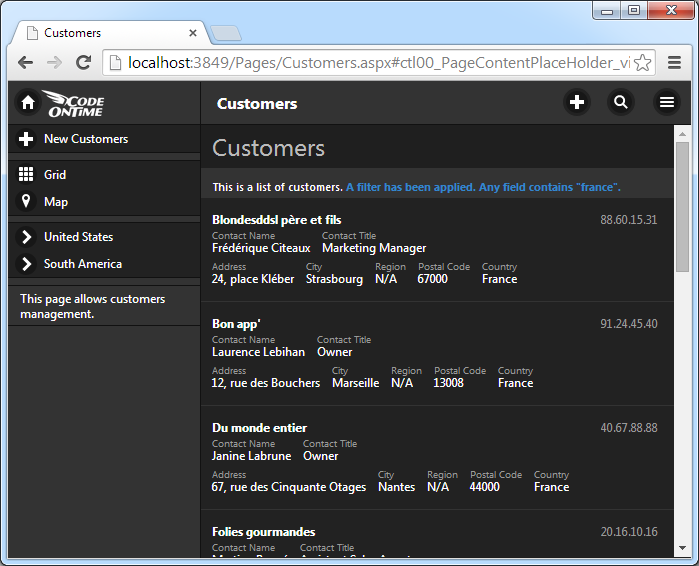This screenshot has width=699, height=566.
Task: Expand the South America filter
Action: pos(82,264)
